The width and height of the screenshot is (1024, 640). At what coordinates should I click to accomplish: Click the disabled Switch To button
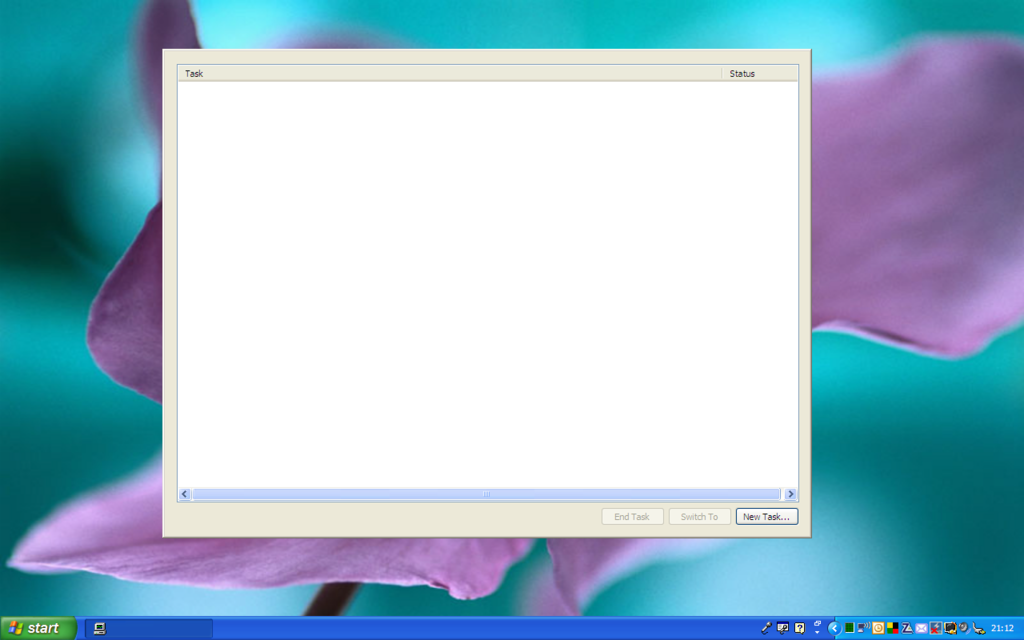tap(699, 517)
